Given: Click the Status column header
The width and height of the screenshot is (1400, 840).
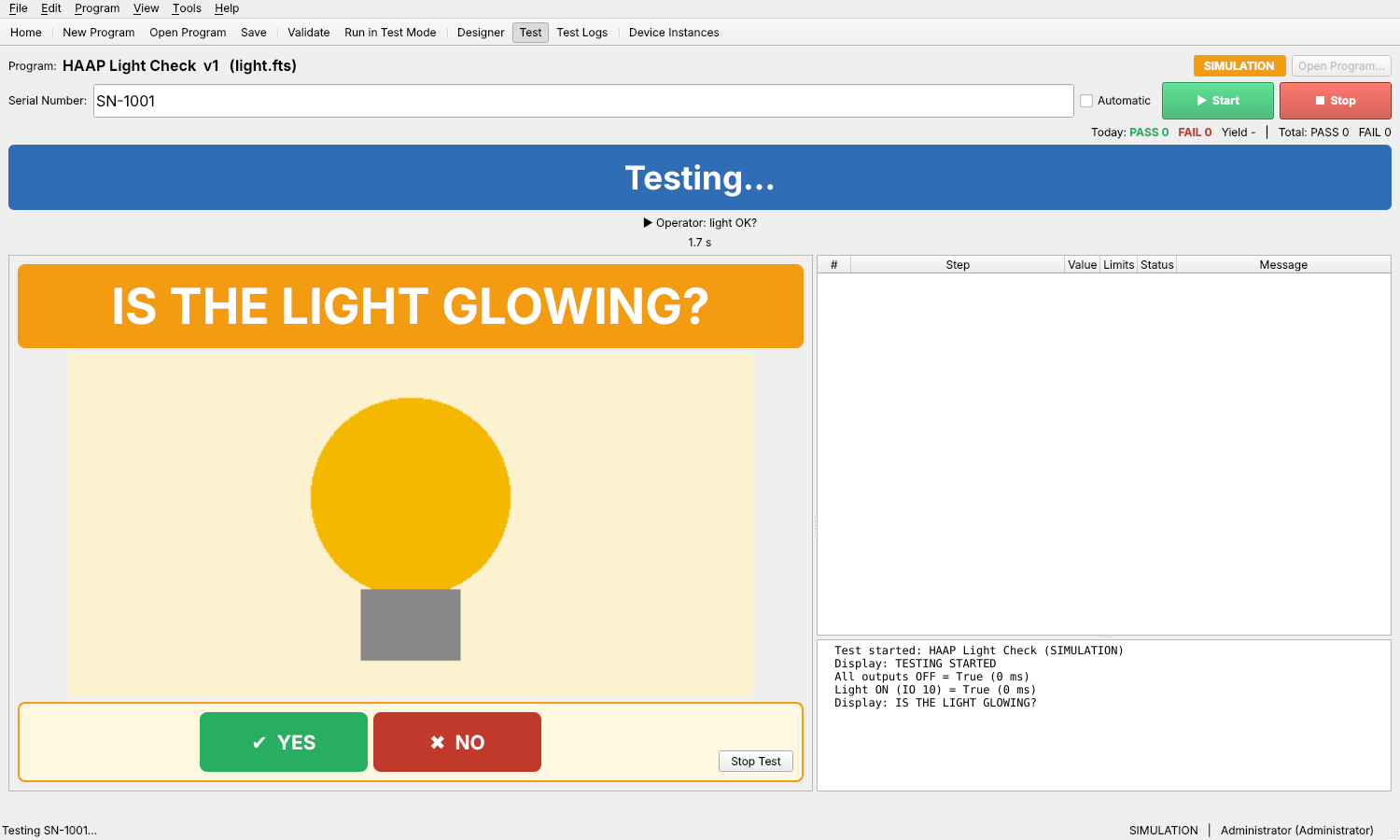Looking at the screenshot, I should 1157,265.
